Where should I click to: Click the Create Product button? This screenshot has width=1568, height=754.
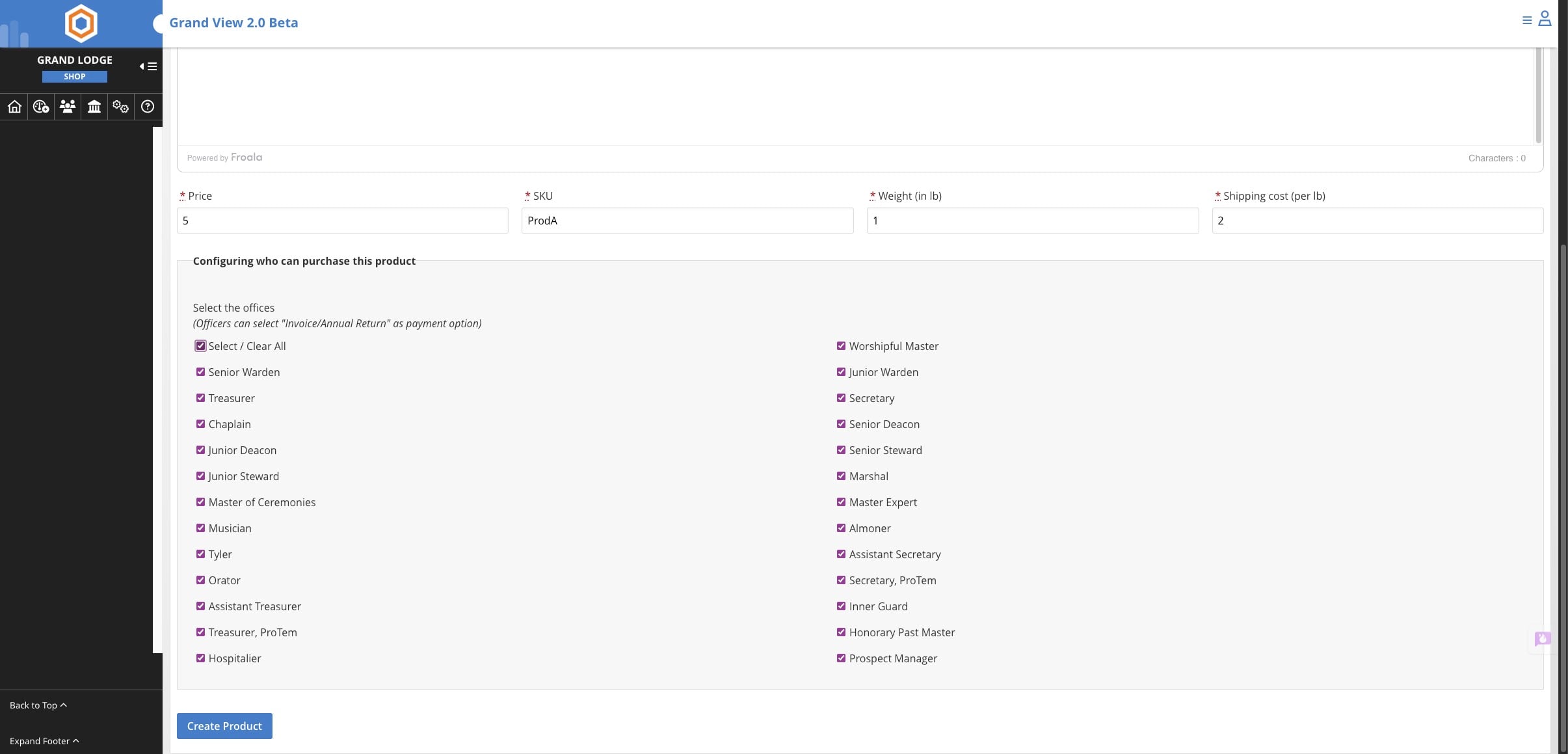(x=224, y=726)
